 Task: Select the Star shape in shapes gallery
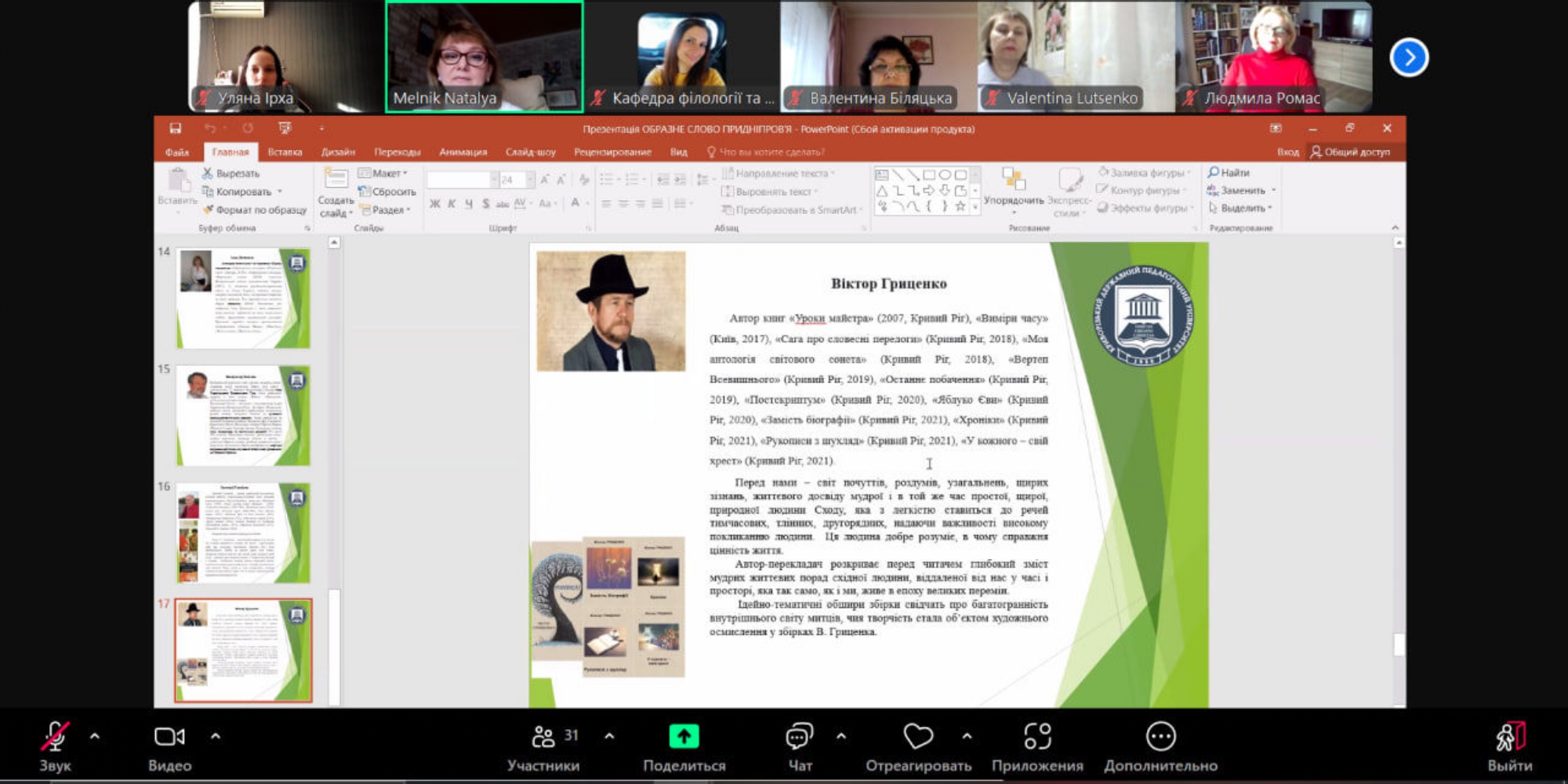point(960,207)
